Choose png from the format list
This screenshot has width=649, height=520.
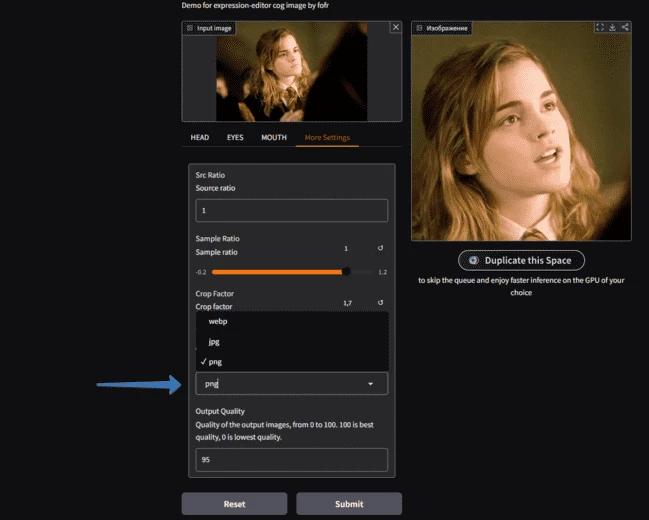tap(292, 362)
